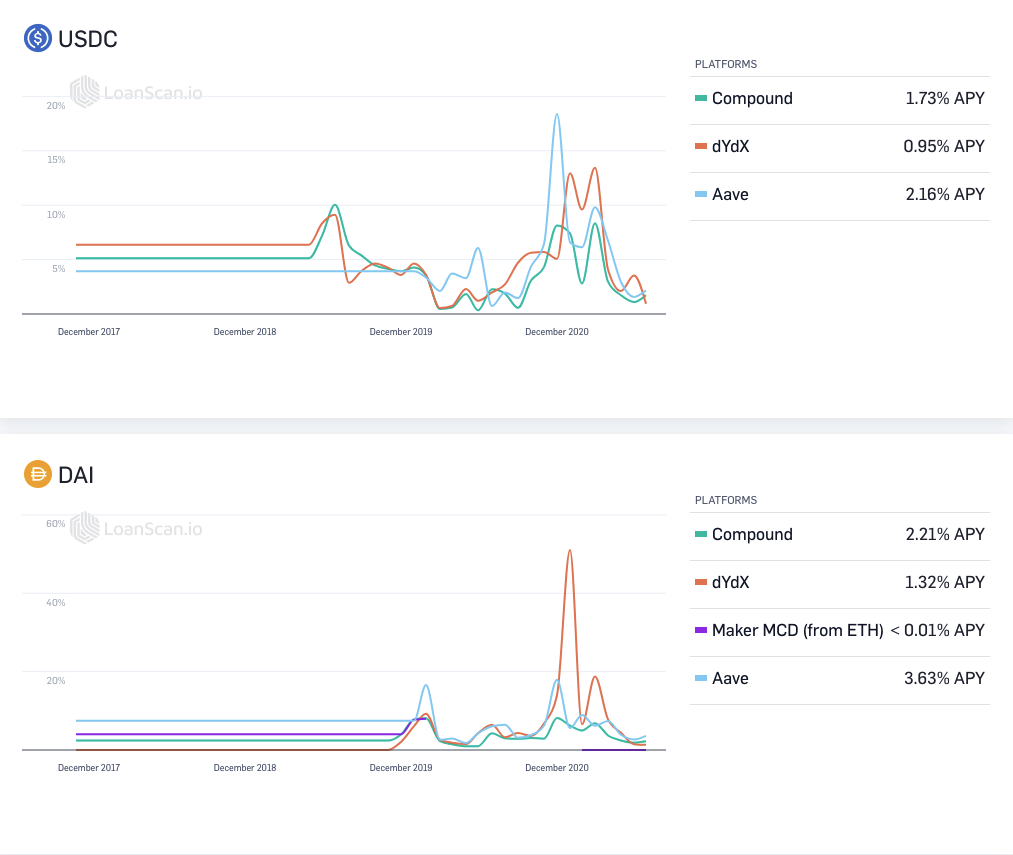Click December 2019 label on DAI chart

click(401, 768)
